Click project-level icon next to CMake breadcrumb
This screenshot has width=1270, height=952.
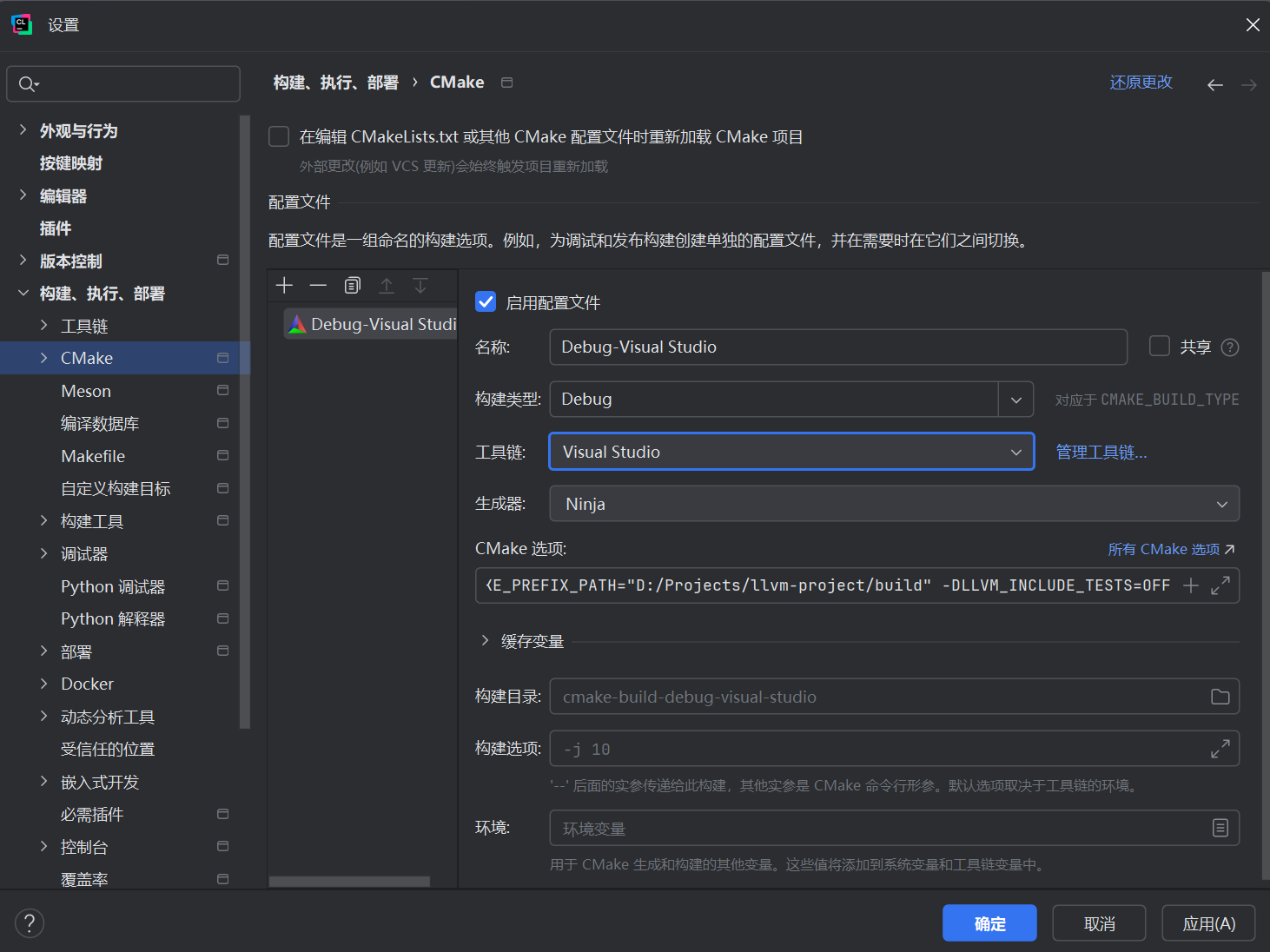pos(507,83)
